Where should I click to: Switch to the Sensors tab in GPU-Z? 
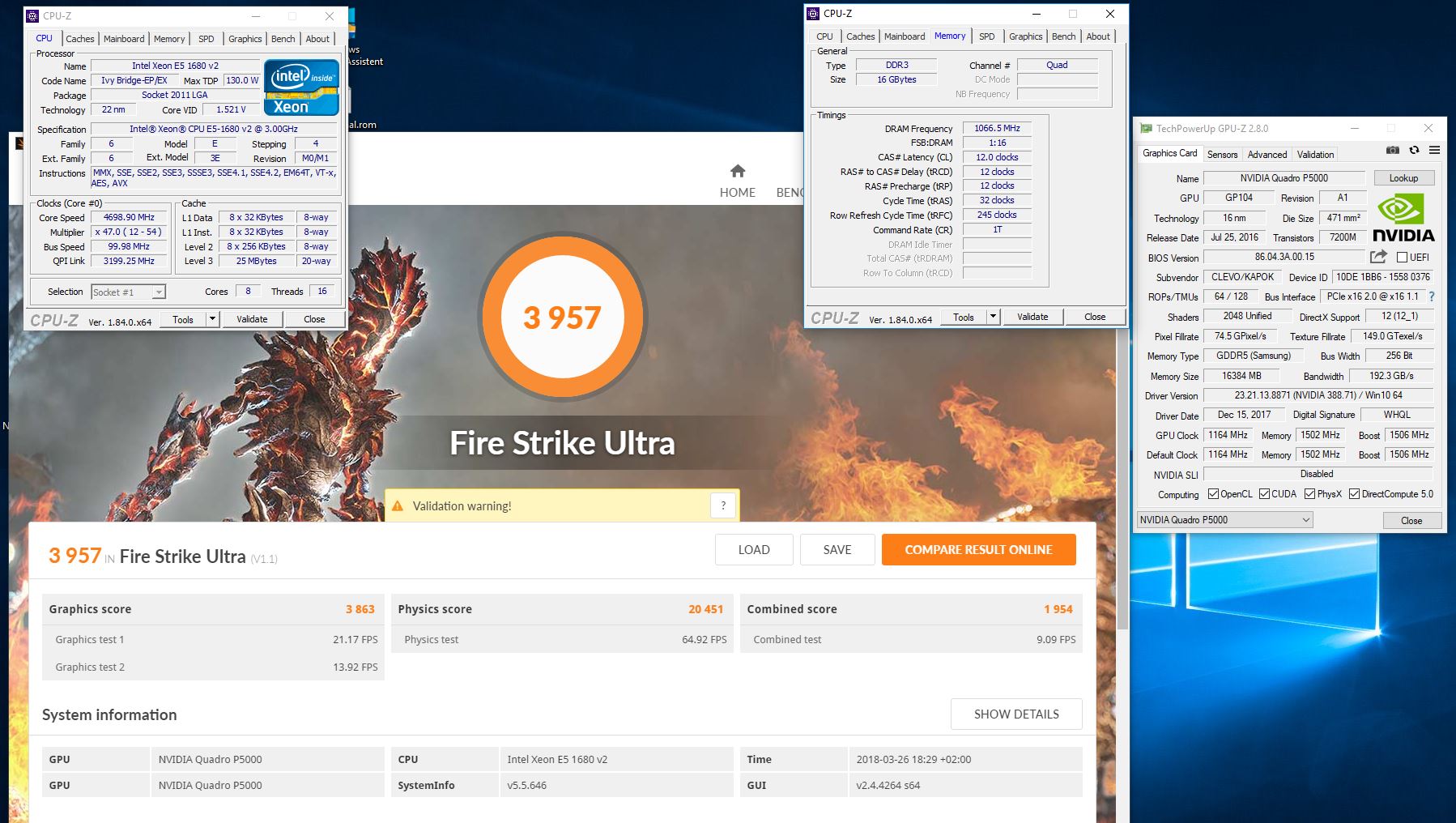tap(1223, 154)
